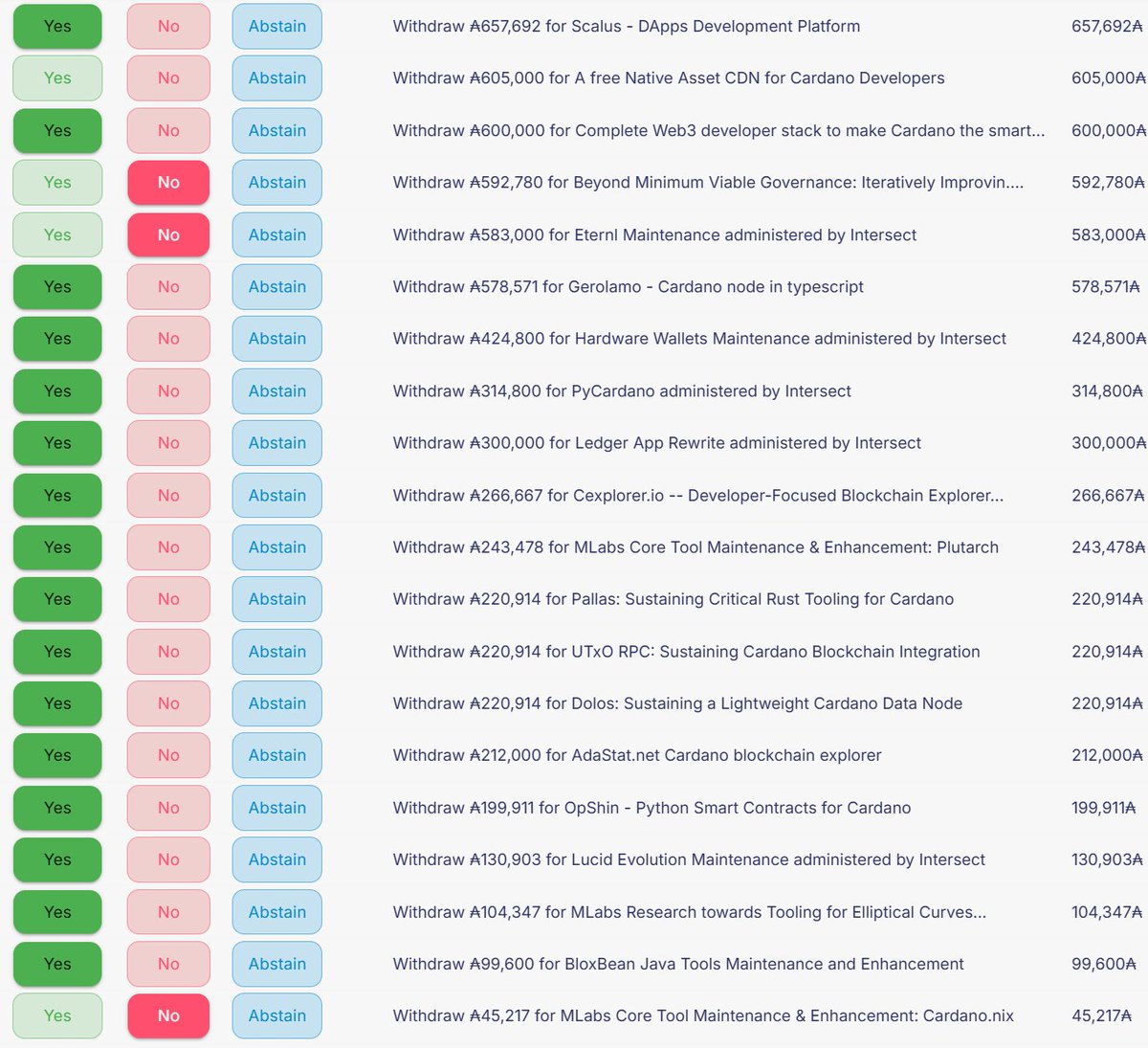Abstain on Hardware Wallets Maintenance
Image resolution: width=1148 pixels, height=1048 pixels.
pyautogui.click(x=277, y=339)
